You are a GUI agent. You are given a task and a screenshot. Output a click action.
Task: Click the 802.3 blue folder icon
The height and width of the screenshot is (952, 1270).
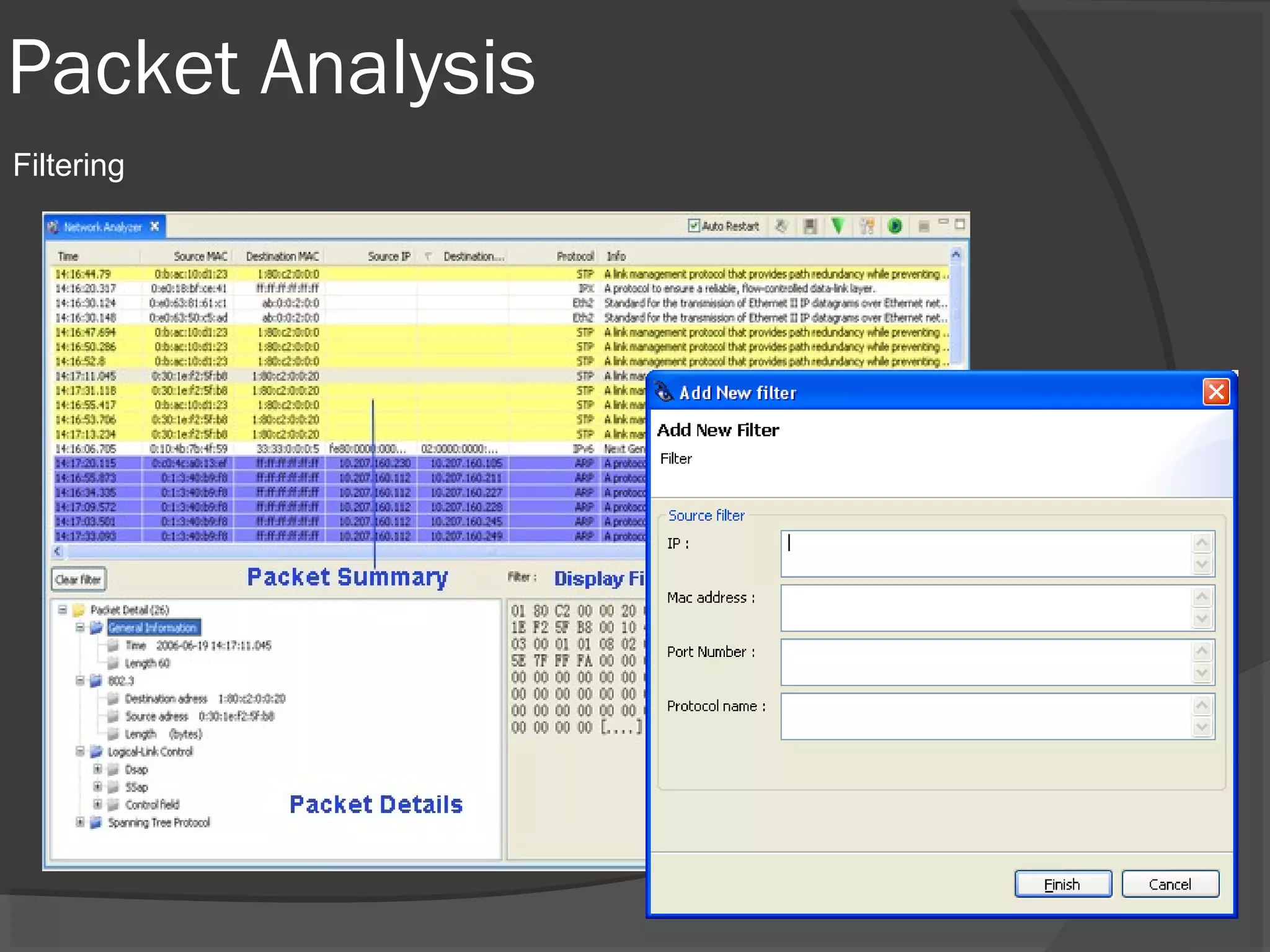(95, 681)
